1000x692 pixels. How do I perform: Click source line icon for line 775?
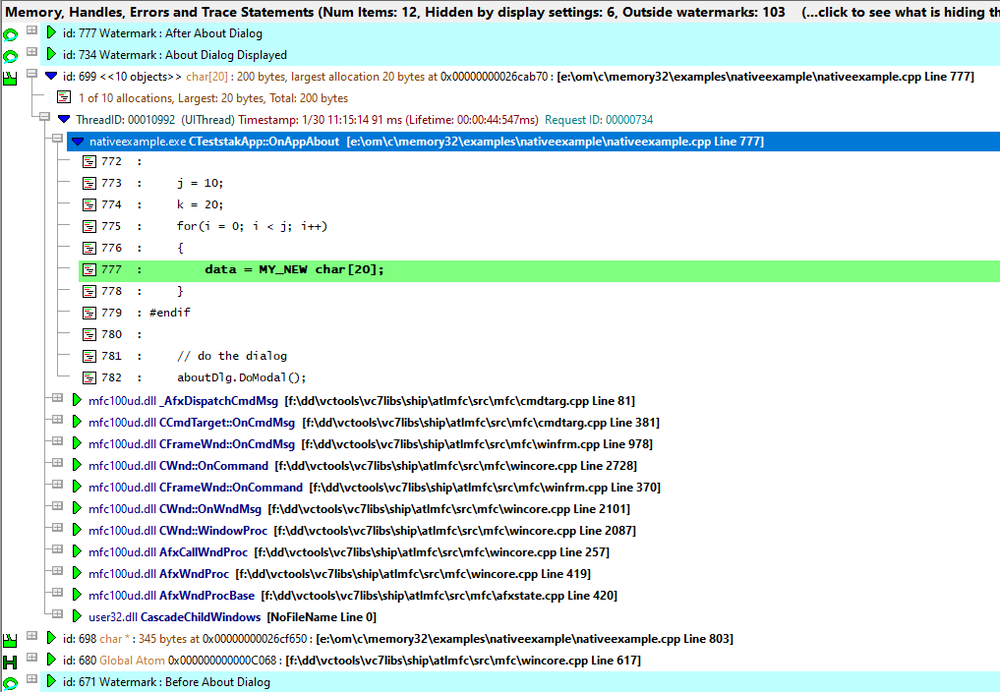[89, 227]
